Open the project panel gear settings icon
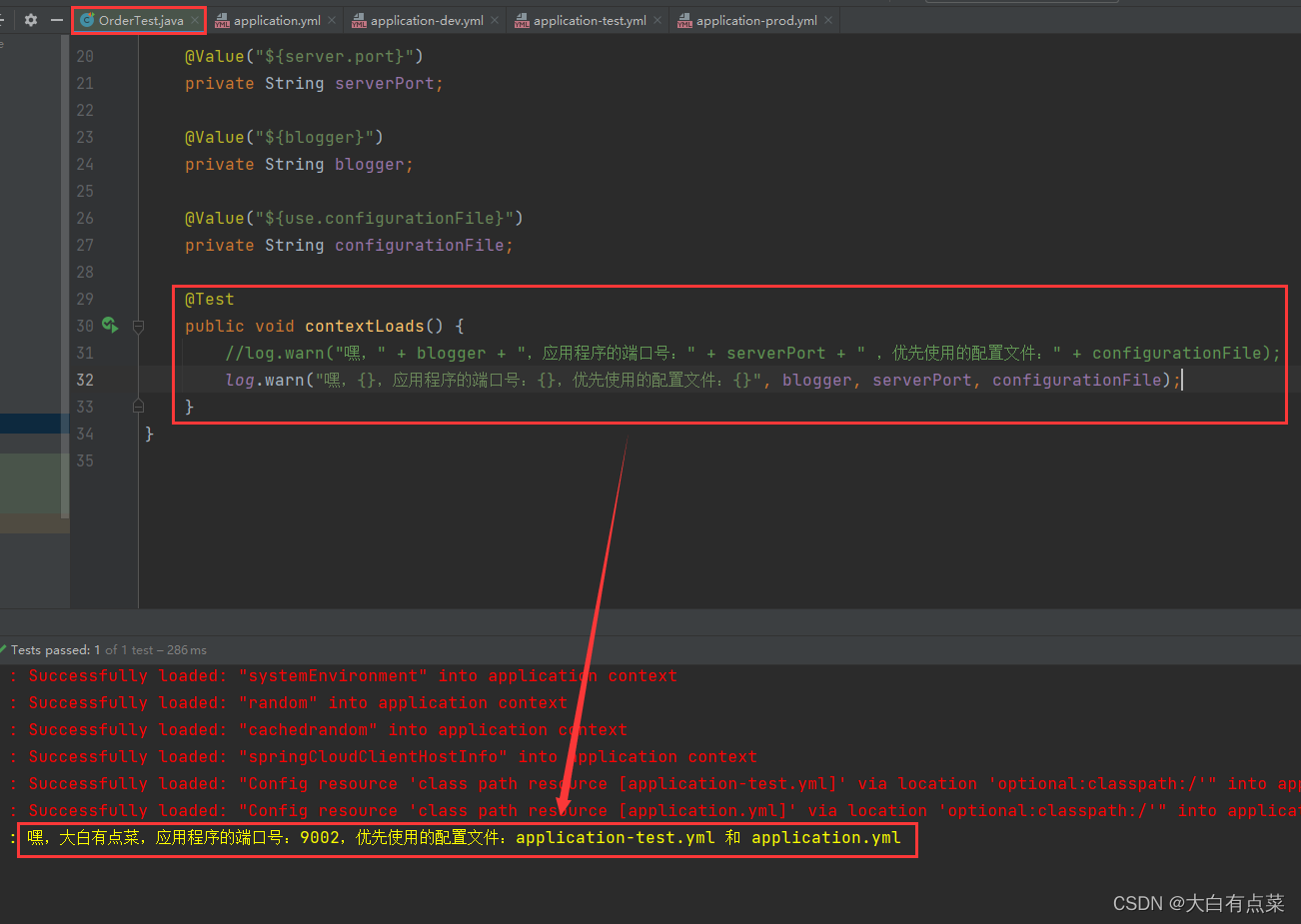 pos(31,20)
